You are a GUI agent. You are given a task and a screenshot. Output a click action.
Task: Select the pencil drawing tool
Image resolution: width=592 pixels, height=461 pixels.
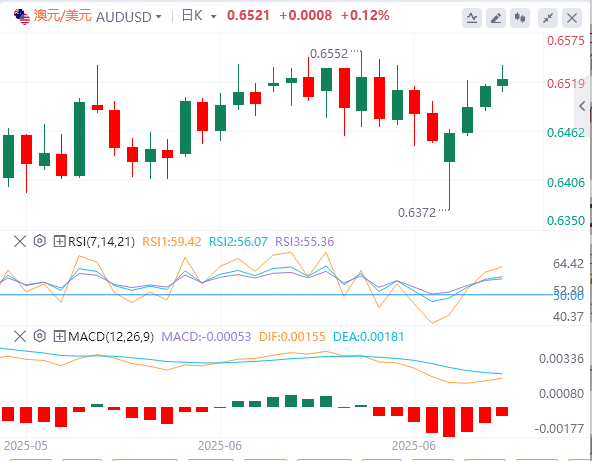pos(496,18)
